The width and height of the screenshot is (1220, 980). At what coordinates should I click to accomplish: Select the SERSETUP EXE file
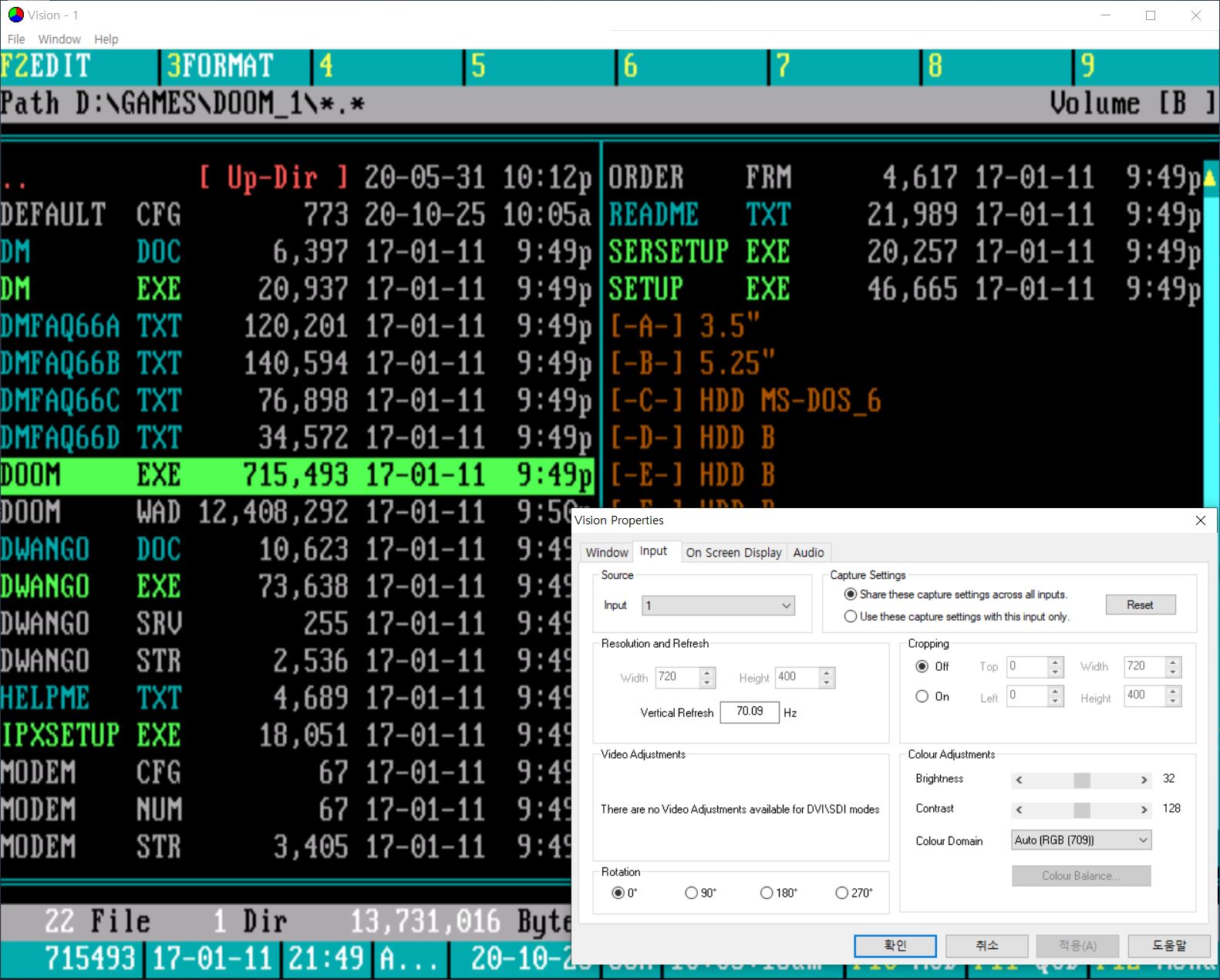pyautogui.click(x=905, y=252)
